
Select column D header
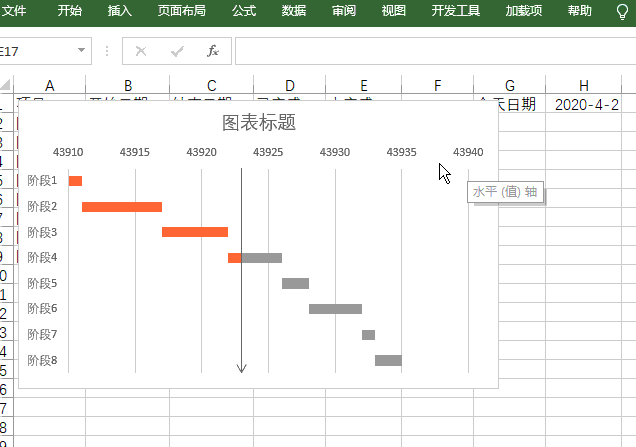tap(290, 85)
